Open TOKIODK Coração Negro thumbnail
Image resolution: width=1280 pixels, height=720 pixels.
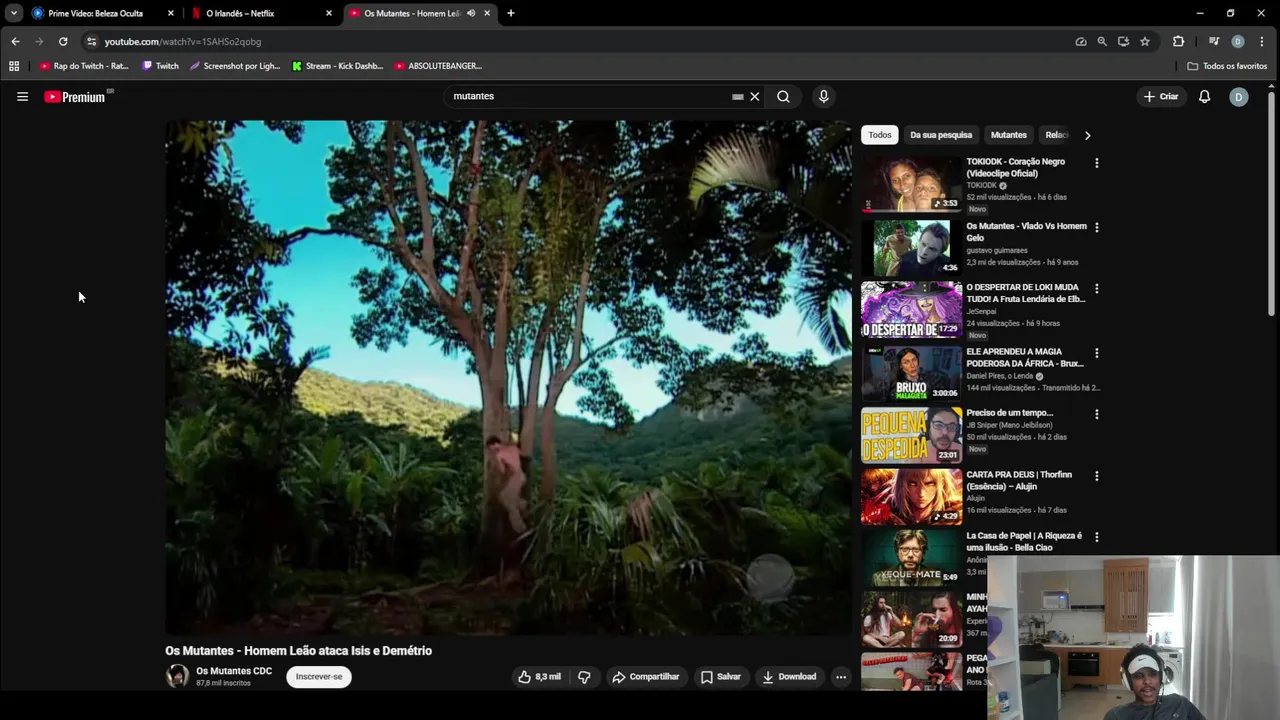click(912, 183)
